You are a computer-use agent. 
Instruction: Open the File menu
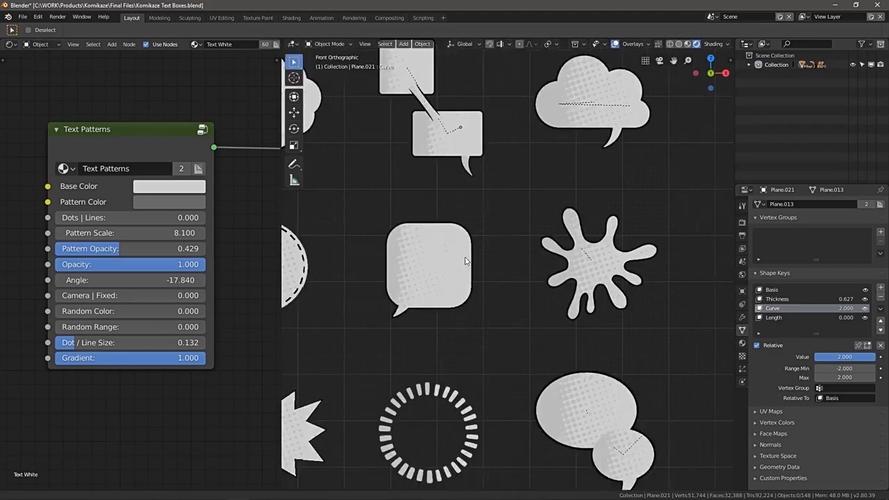(23, 17)
